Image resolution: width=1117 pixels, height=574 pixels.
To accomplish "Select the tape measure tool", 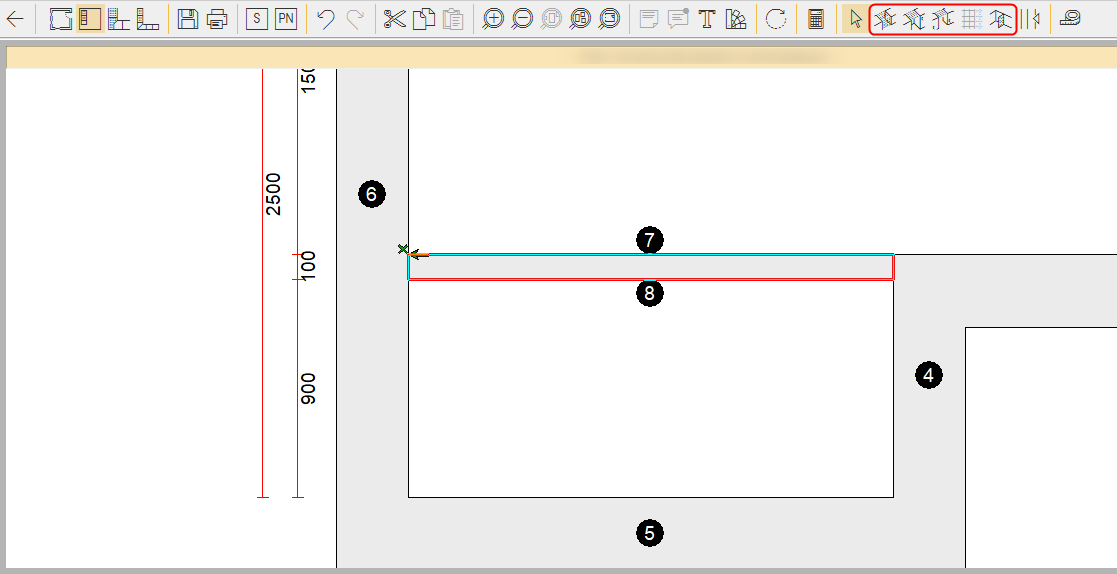I will pos(1070,19).
